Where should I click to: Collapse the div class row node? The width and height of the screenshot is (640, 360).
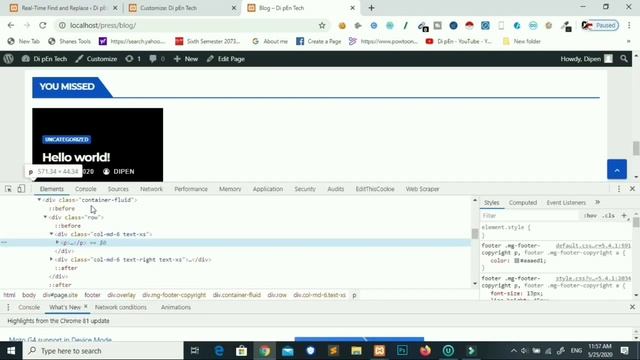coord(45,217)
